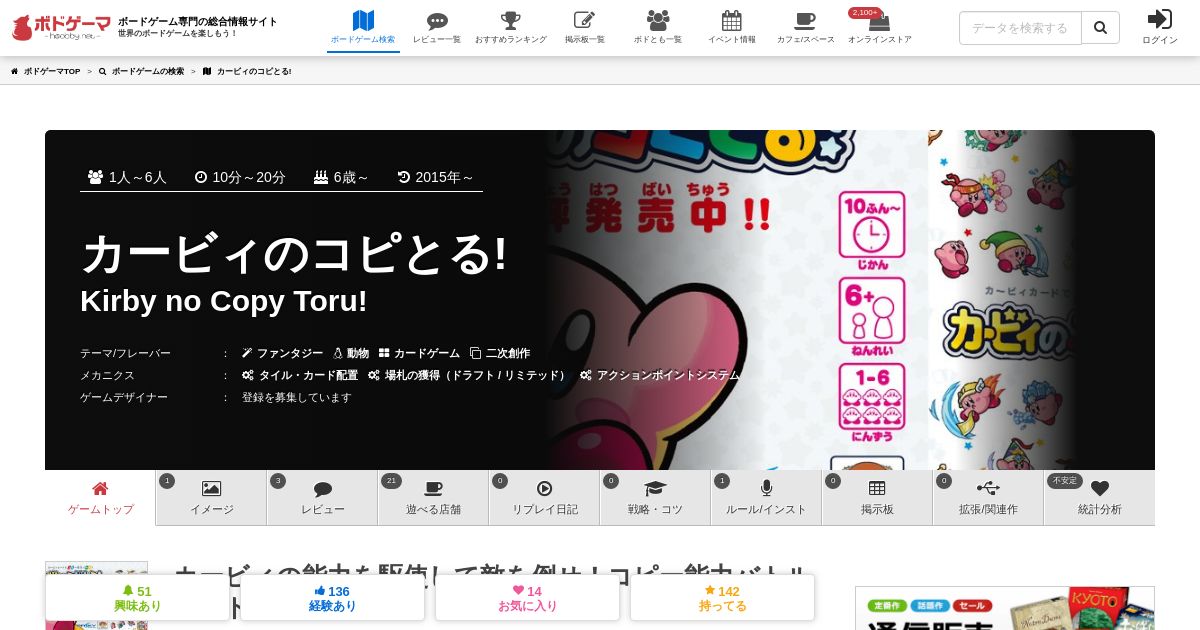
Task: Click the Kirby no Copy Toru! subtitle
Action: pyautogui.click(x=224, y=301)
